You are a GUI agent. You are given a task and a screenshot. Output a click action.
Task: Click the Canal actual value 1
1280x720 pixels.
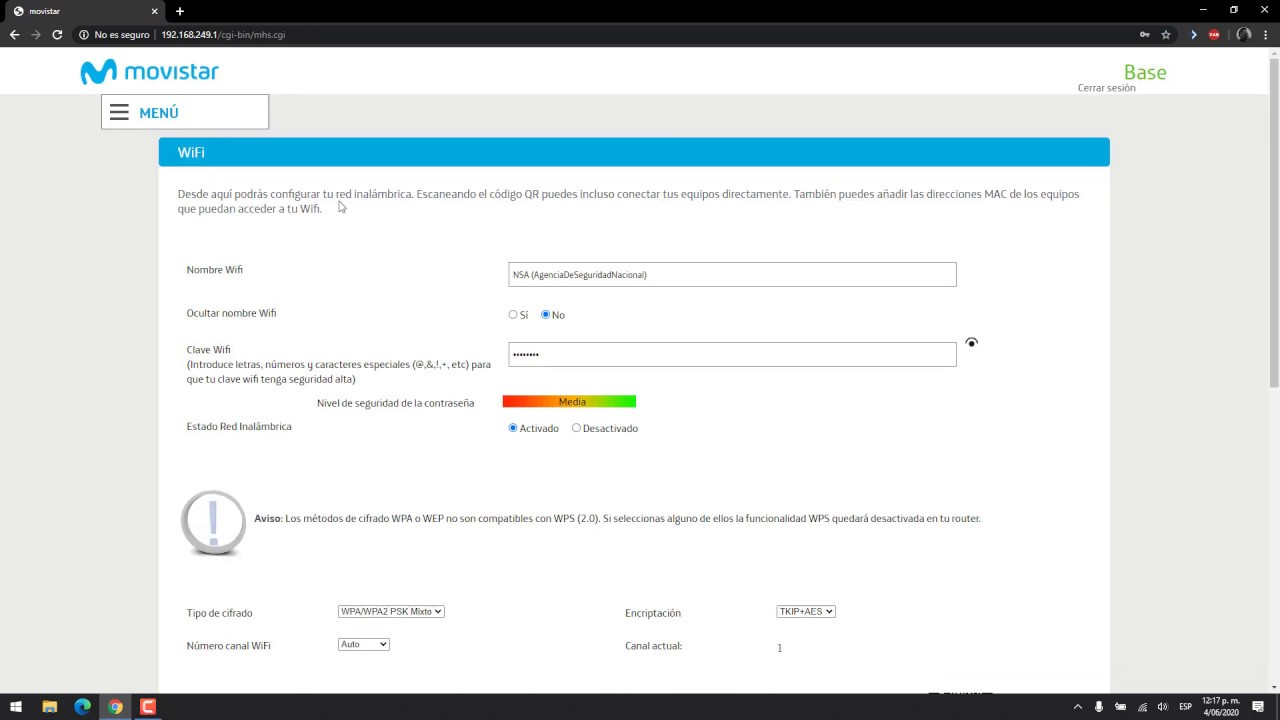[779, 648]
